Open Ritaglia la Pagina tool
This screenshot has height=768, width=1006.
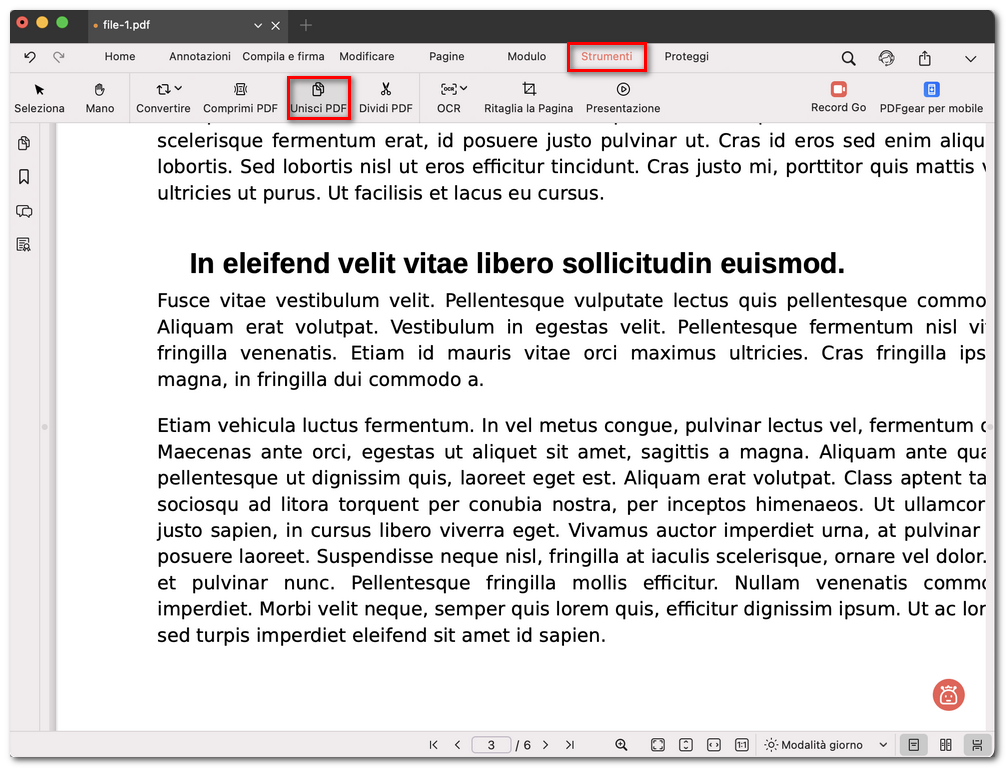pos(528,96)
